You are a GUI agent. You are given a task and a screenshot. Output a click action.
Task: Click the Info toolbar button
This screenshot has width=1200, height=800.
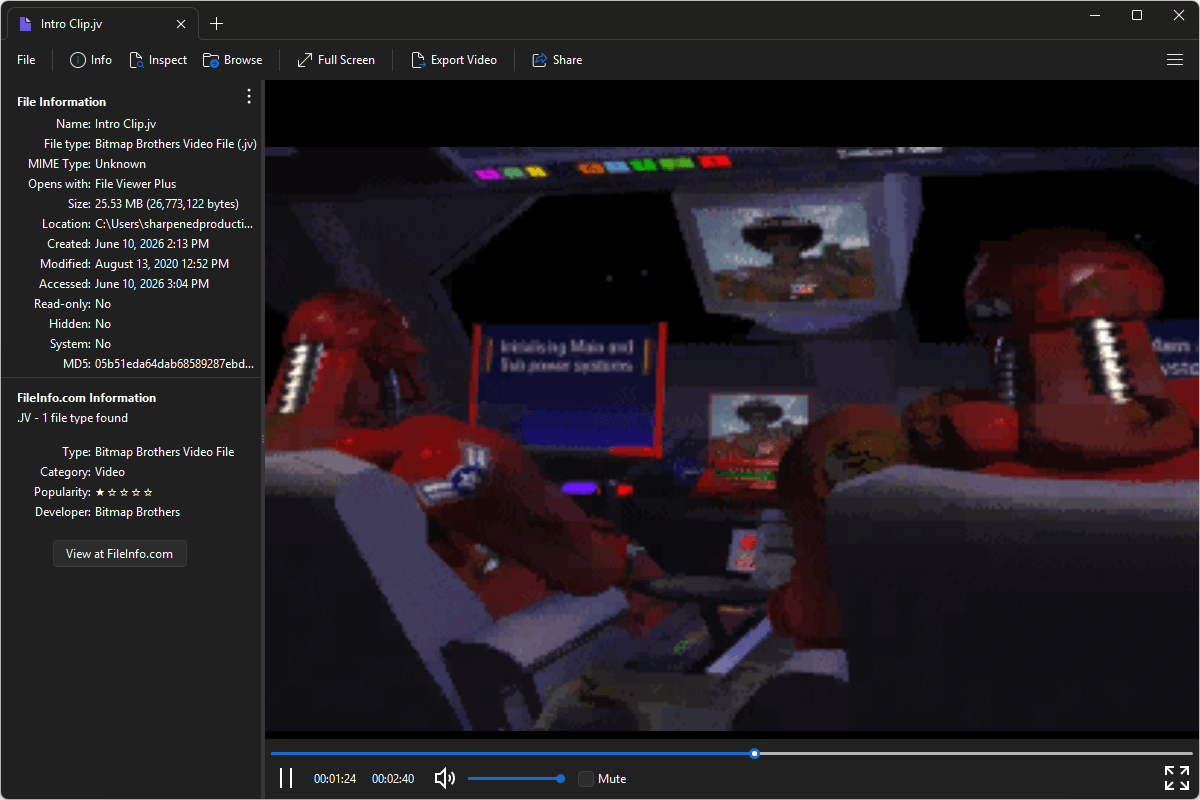coord(91,60)
